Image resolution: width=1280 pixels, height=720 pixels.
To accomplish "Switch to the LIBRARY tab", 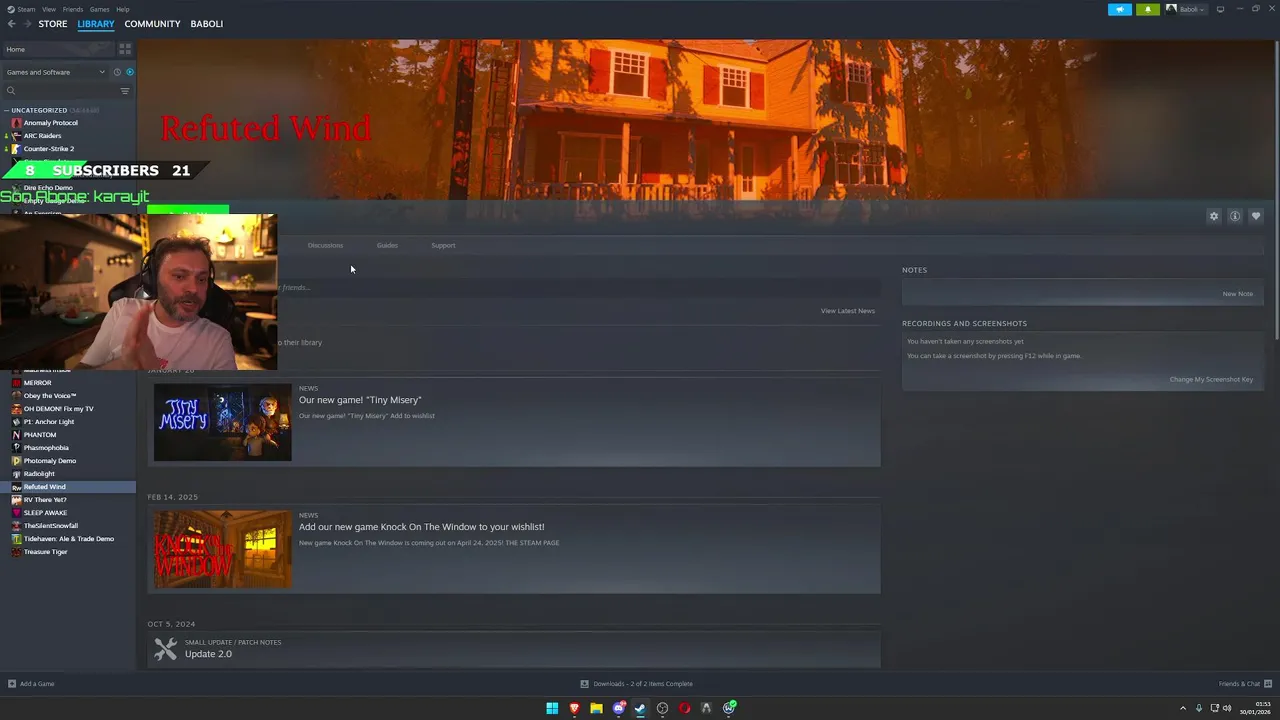I will (96, 24).
